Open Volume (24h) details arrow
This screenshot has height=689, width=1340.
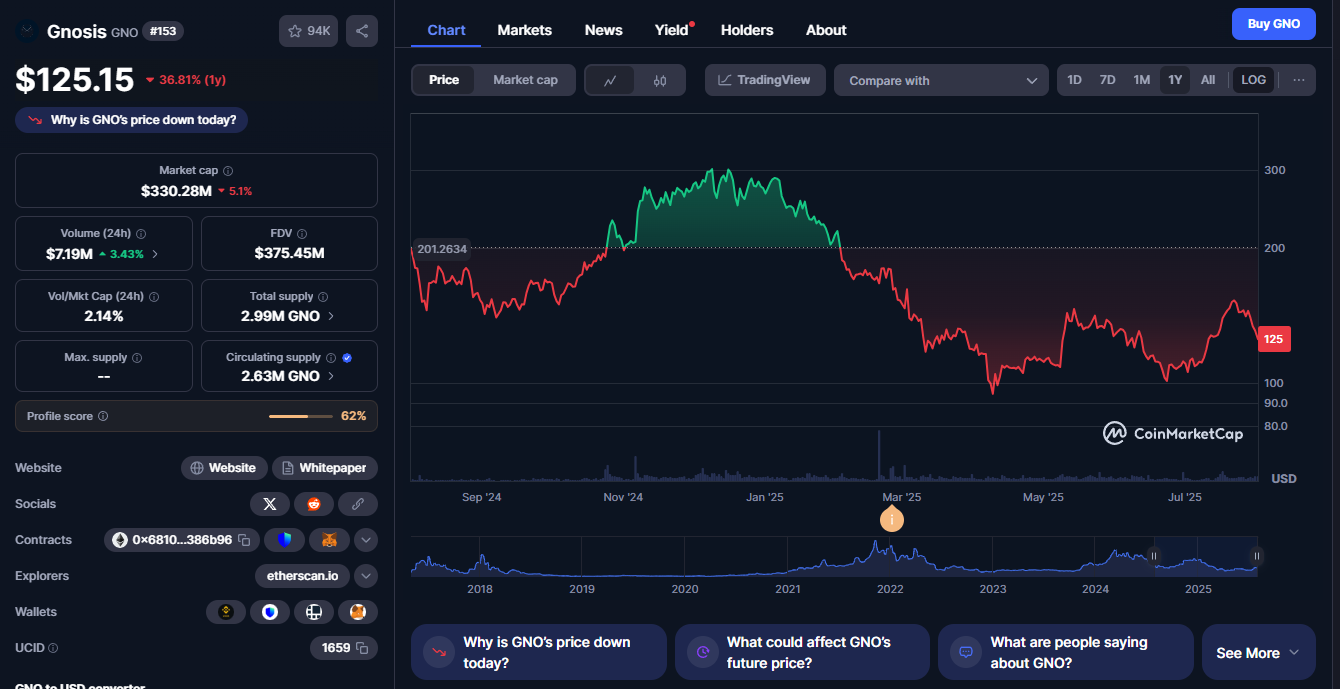tap(155, 254)
